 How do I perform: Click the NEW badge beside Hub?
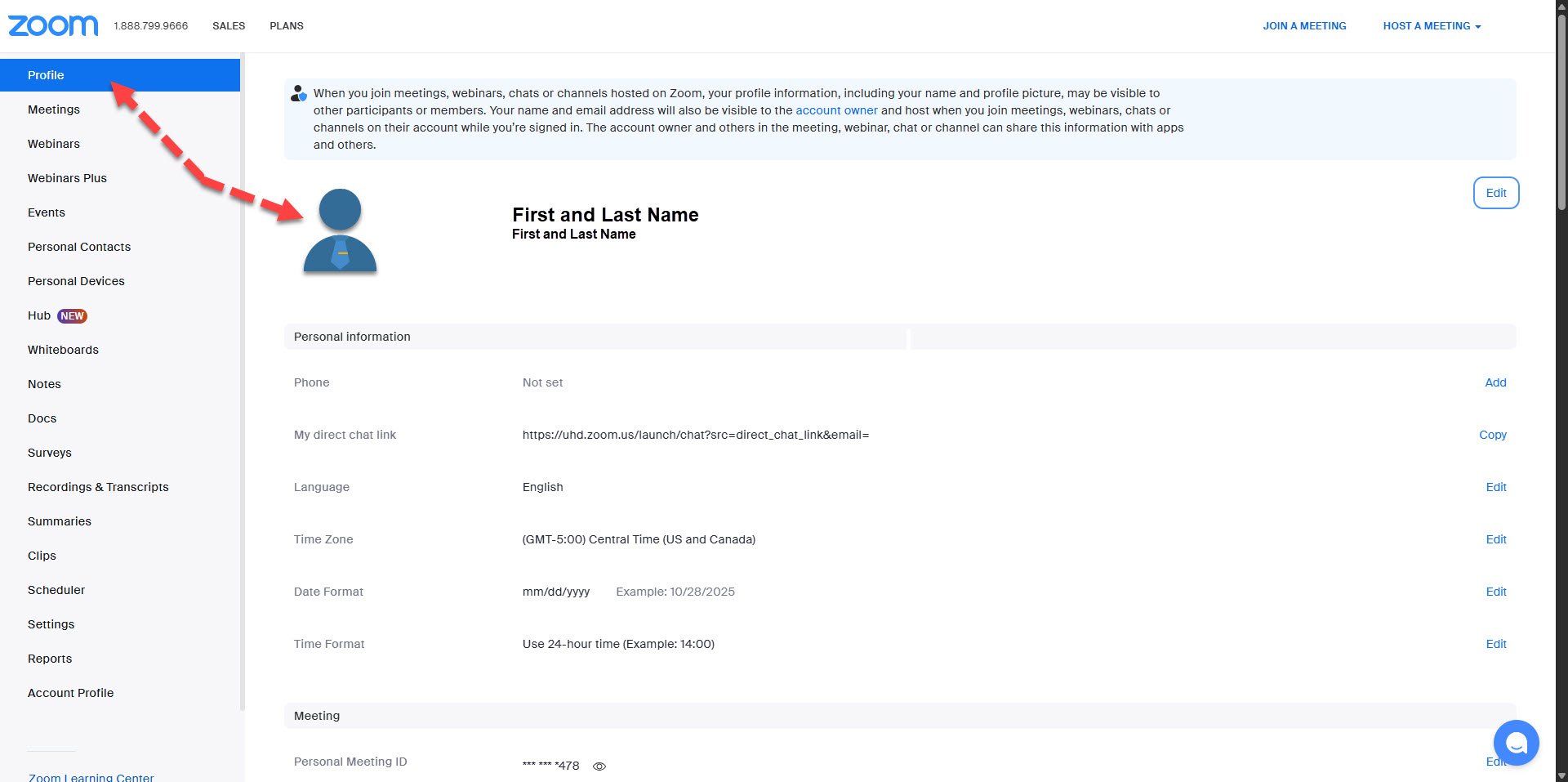click(x=73, y=316)
